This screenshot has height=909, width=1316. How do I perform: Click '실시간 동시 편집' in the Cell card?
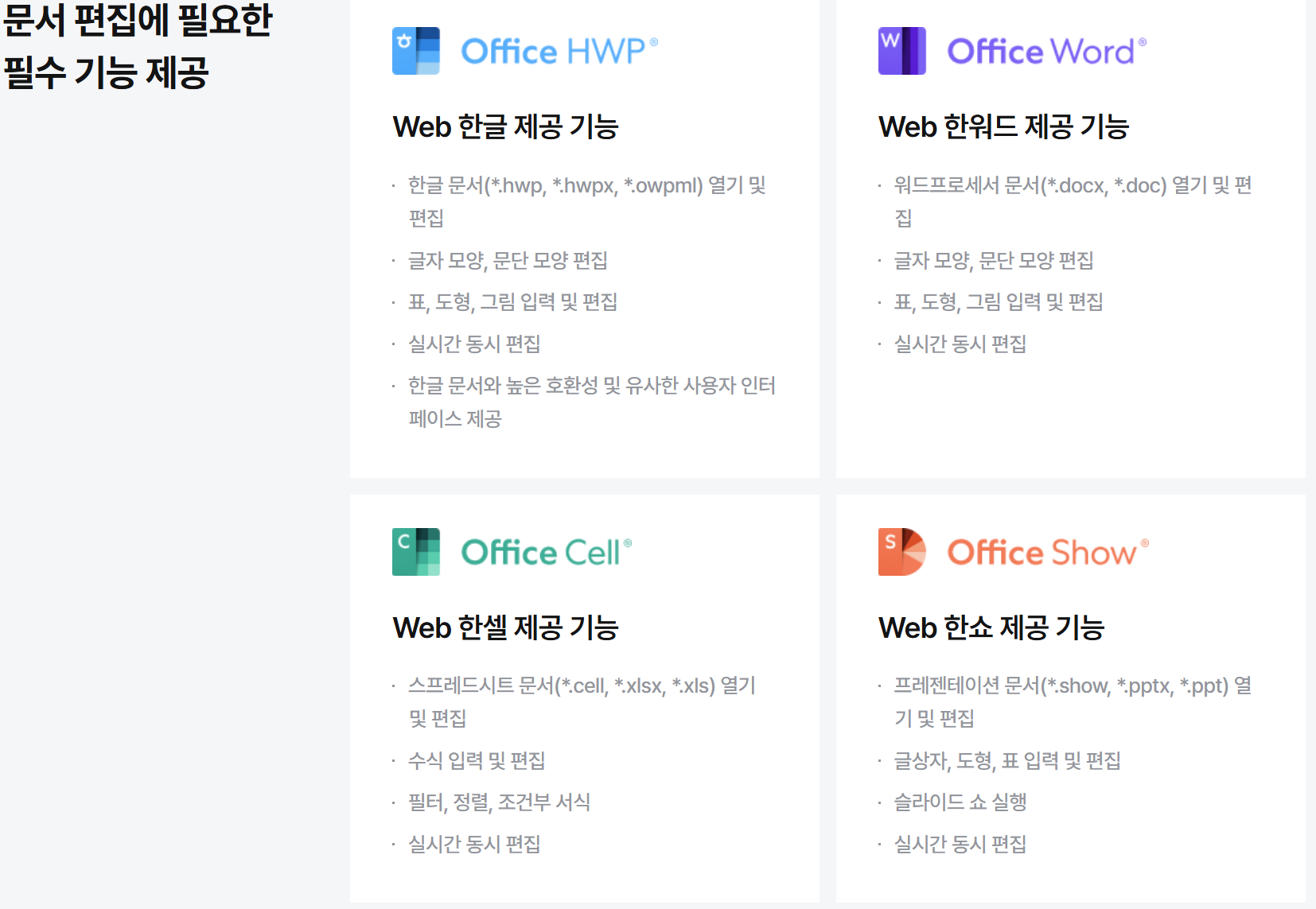coord(474,845)
